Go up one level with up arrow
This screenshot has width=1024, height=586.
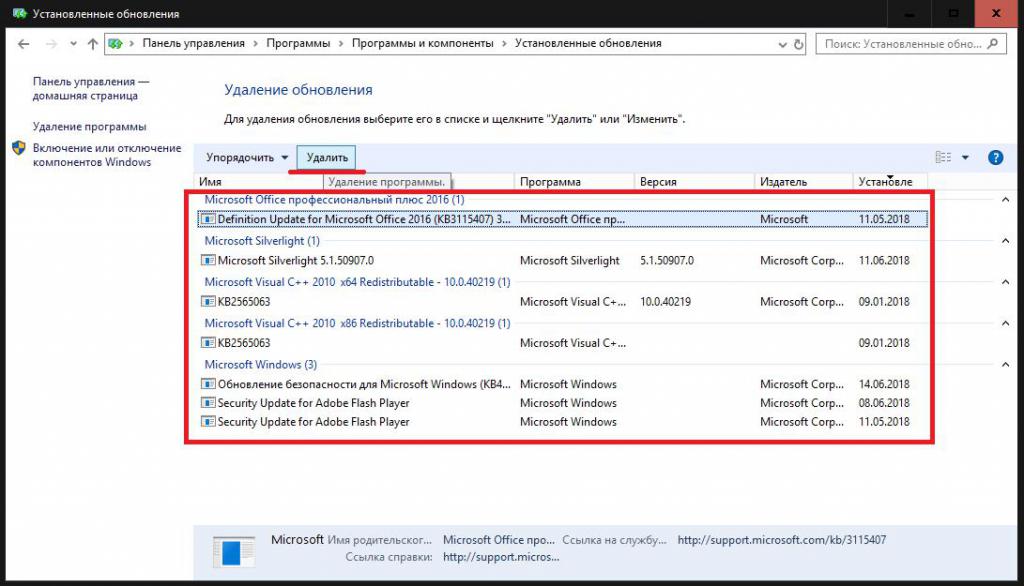tap(93, 44)
